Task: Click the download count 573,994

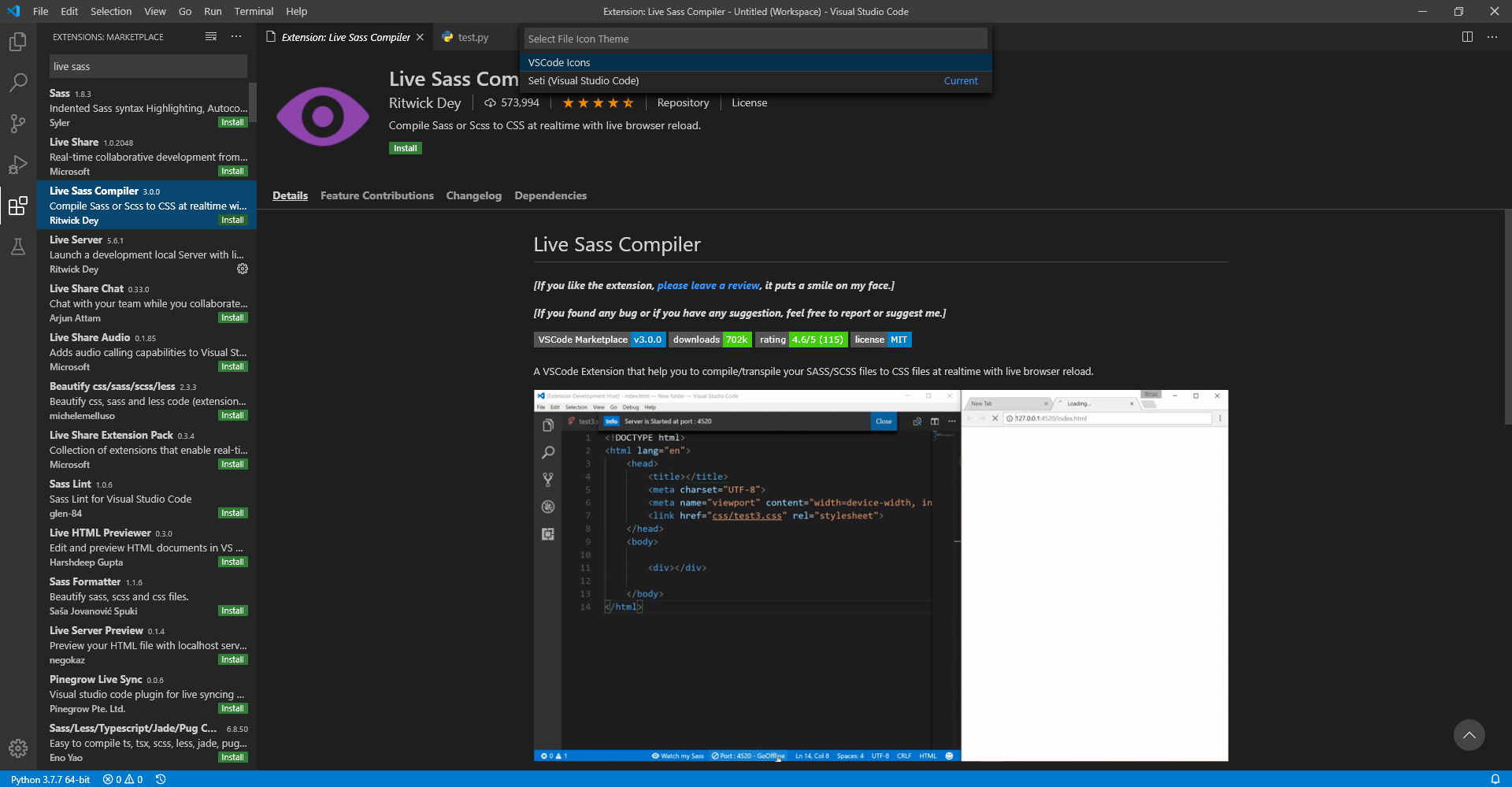Action: [512, 103]
